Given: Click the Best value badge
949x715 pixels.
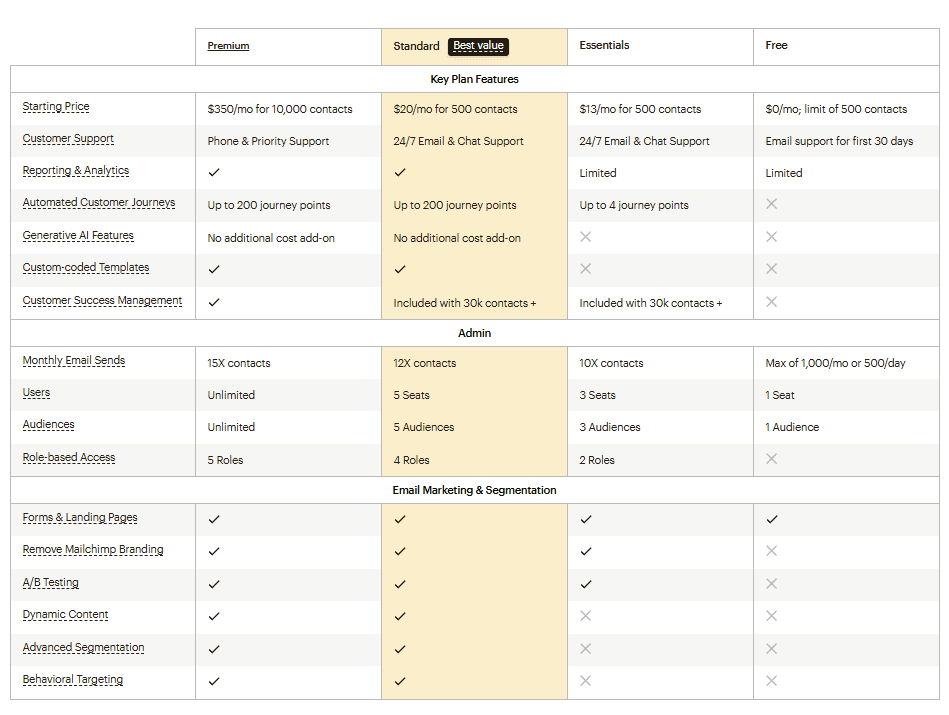Looking at the screenshot, I should point(478,46).
